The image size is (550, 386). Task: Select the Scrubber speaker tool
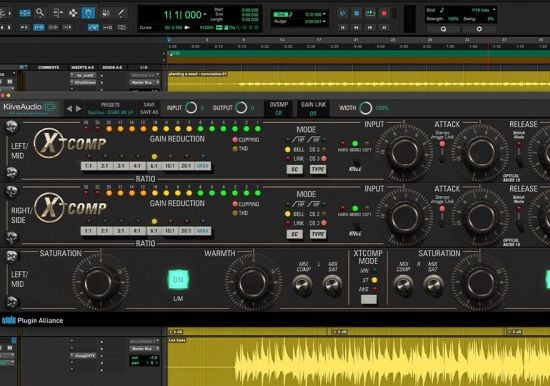click(x=105, y=13)
